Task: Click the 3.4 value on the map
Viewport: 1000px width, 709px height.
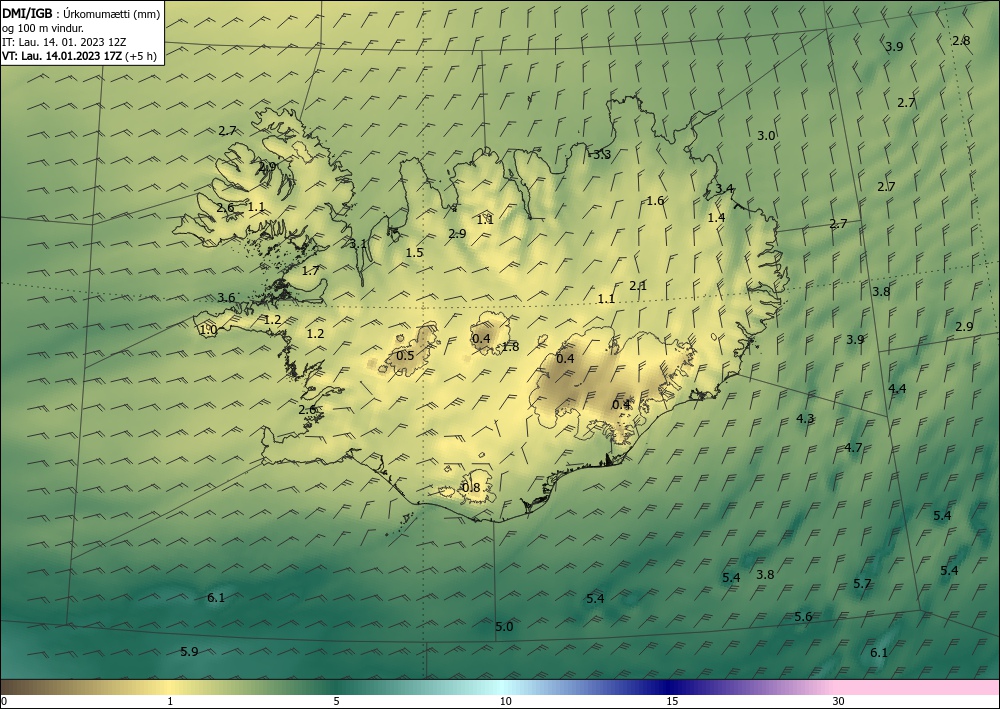Action: pyautogui.click(x=724, y=189)
